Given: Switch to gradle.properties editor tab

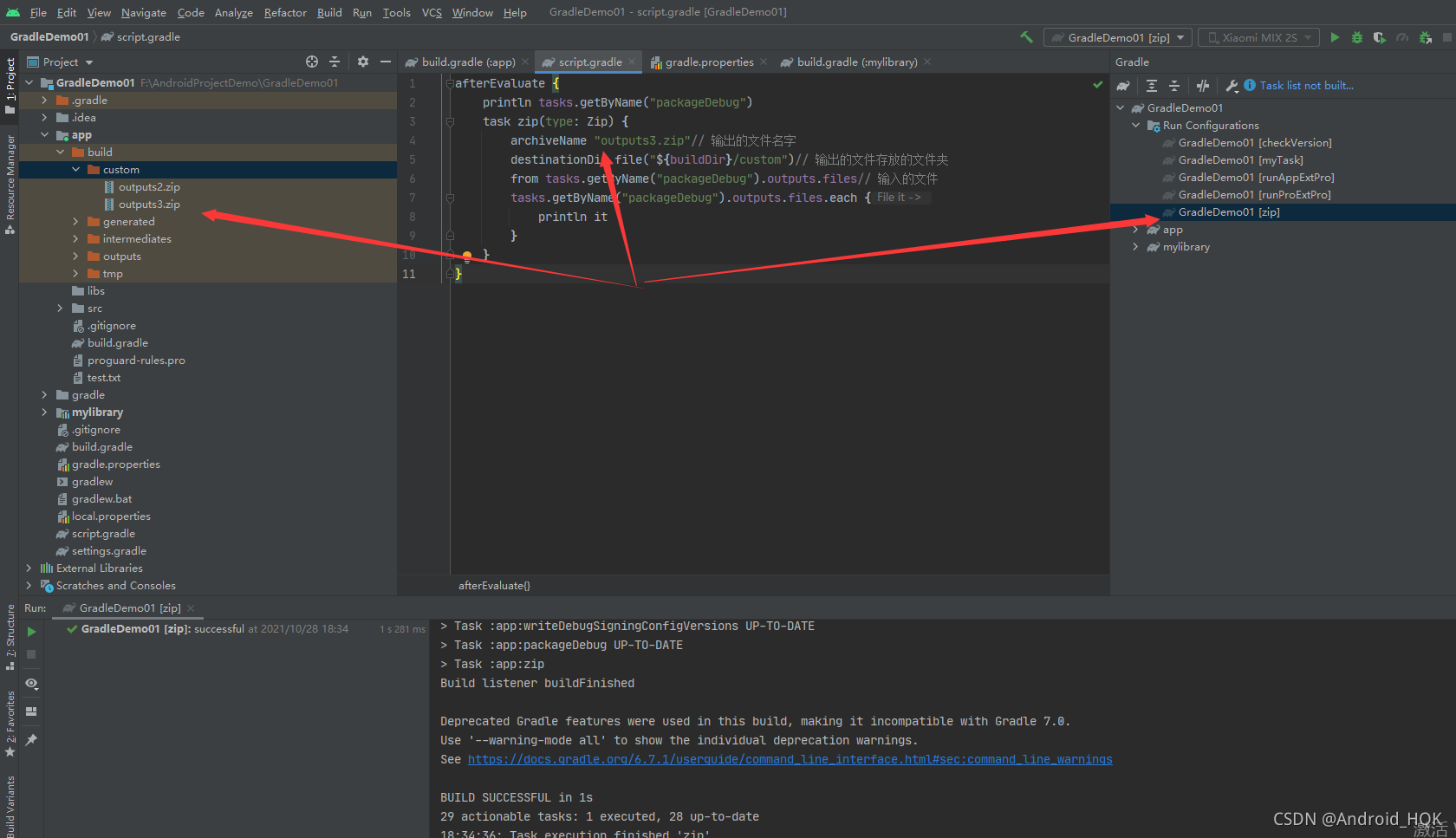Looking at the screenshot, I should pyautogui.click(x=709, y=62).
